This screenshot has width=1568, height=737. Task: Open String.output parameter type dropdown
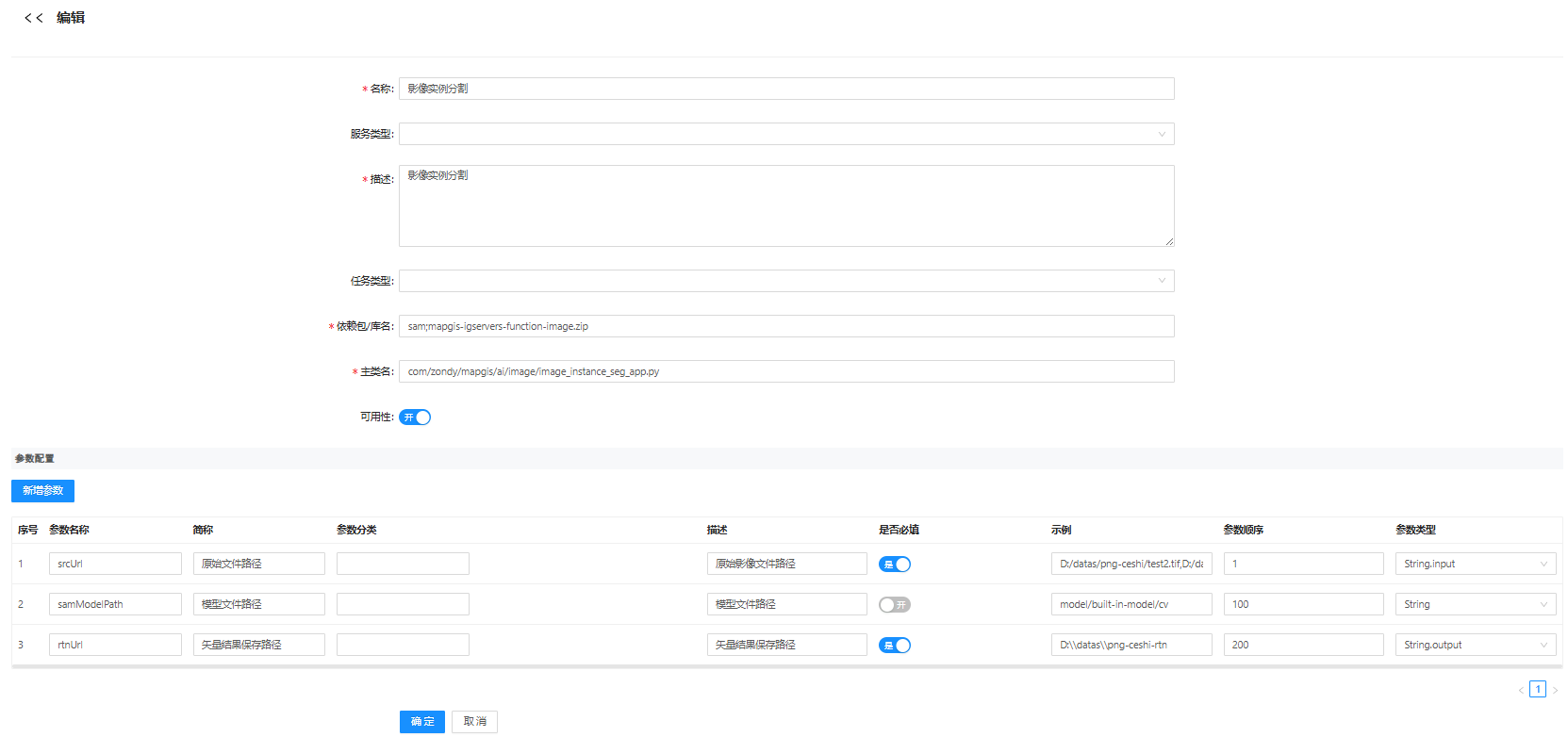tap(1475, 645)
